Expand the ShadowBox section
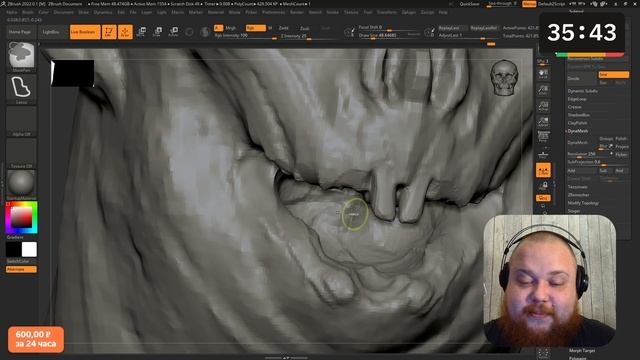This screenshot has height=360, width=640. (578, 115)
